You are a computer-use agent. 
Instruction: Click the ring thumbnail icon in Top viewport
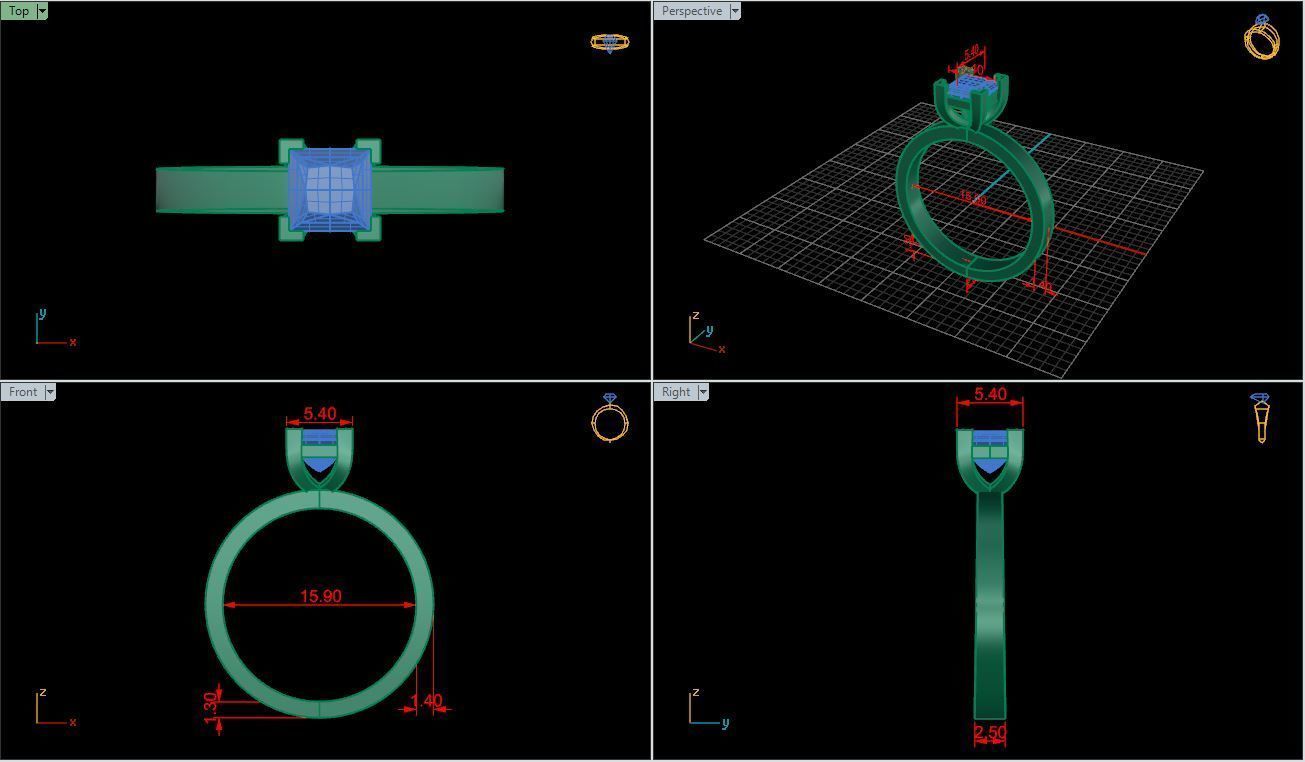(610, 42)
